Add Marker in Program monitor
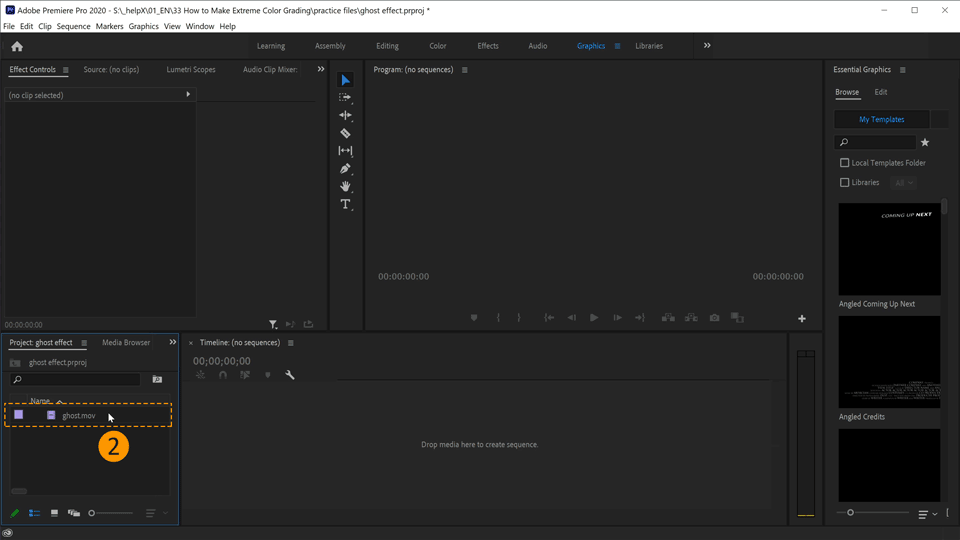Image resolution: width=960 pixels, height=540 pixels. coord(474,318)
